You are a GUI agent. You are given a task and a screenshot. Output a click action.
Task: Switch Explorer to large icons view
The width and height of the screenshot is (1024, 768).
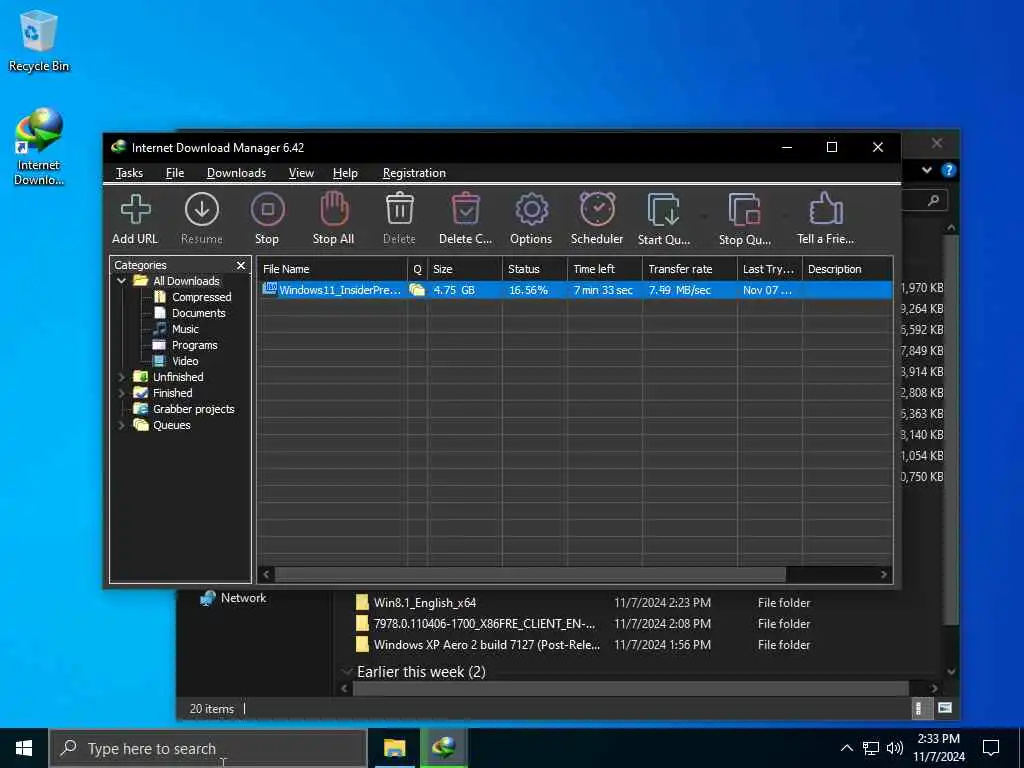click(x=944, y=708)
